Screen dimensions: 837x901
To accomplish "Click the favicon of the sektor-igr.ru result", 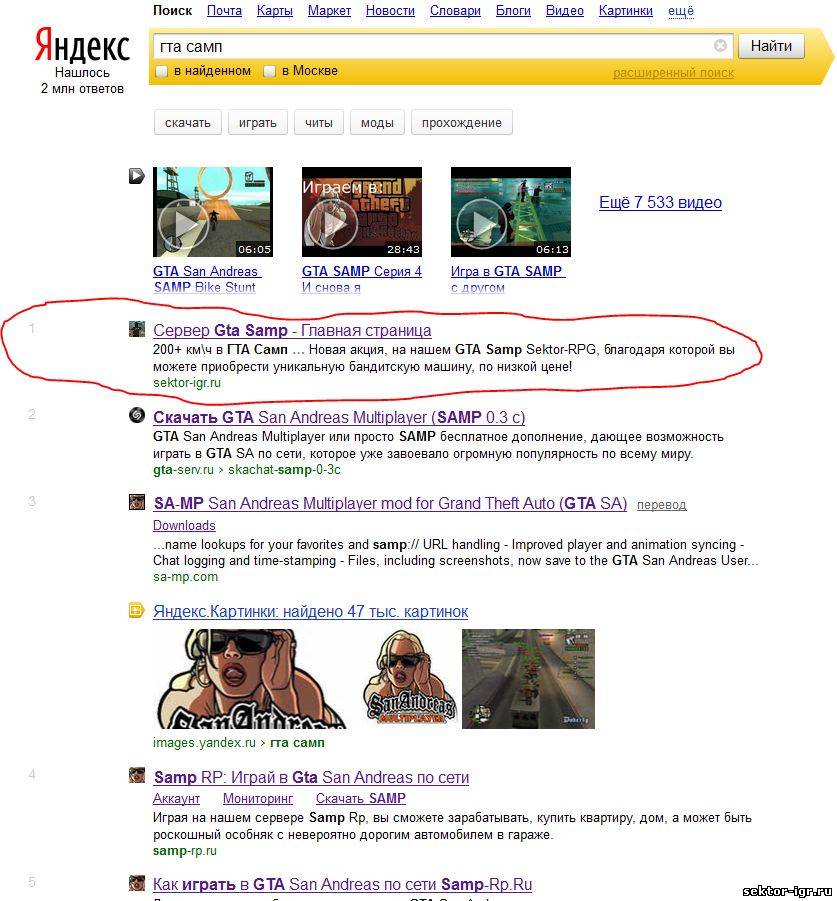I will coord(137,329).
